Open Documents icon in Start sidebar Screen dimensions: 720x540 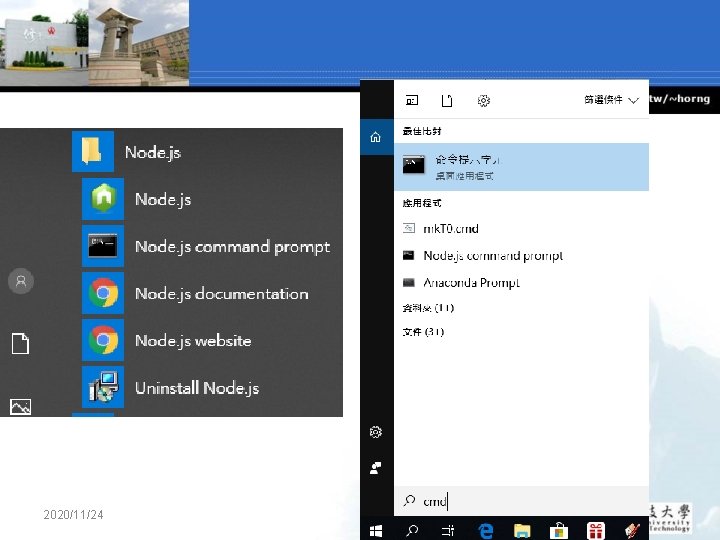(20, 343)
